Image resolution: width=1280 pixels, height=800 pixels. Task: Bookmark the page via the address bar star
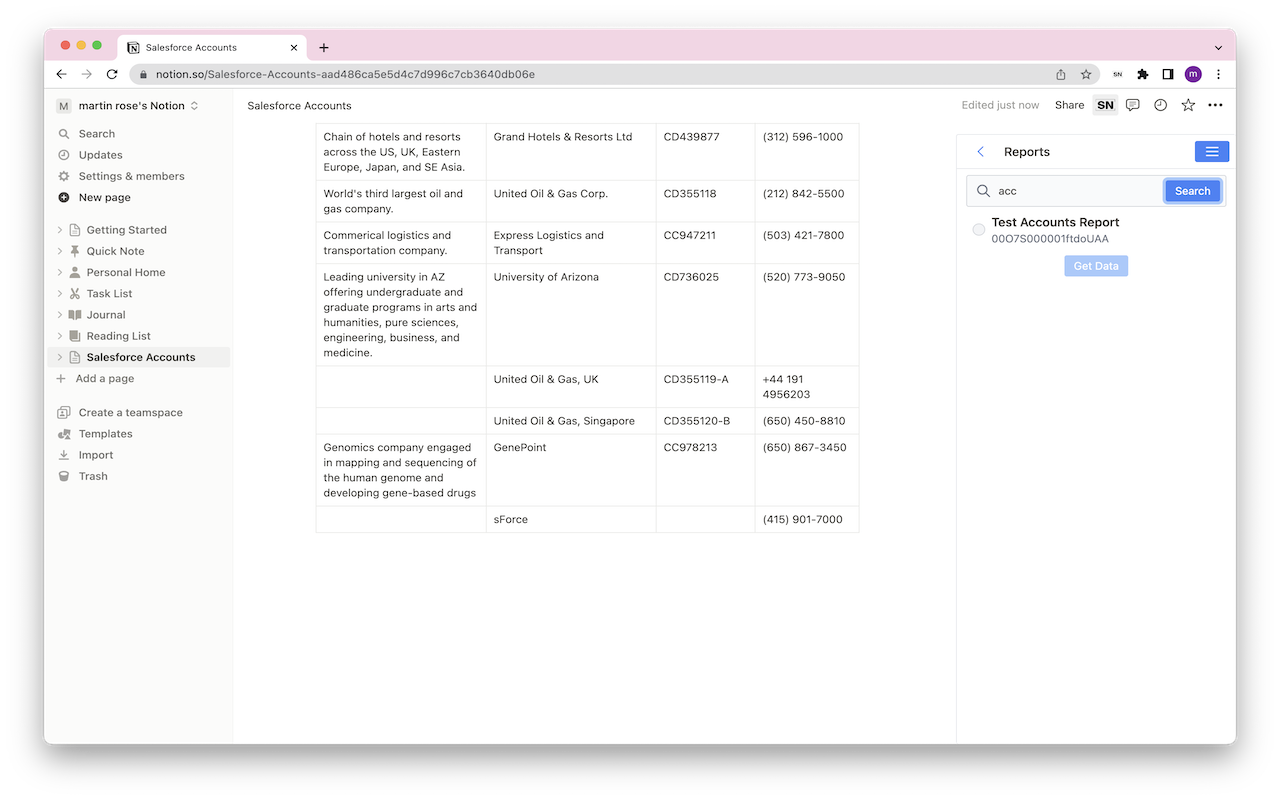click(x=1086, y=74)
